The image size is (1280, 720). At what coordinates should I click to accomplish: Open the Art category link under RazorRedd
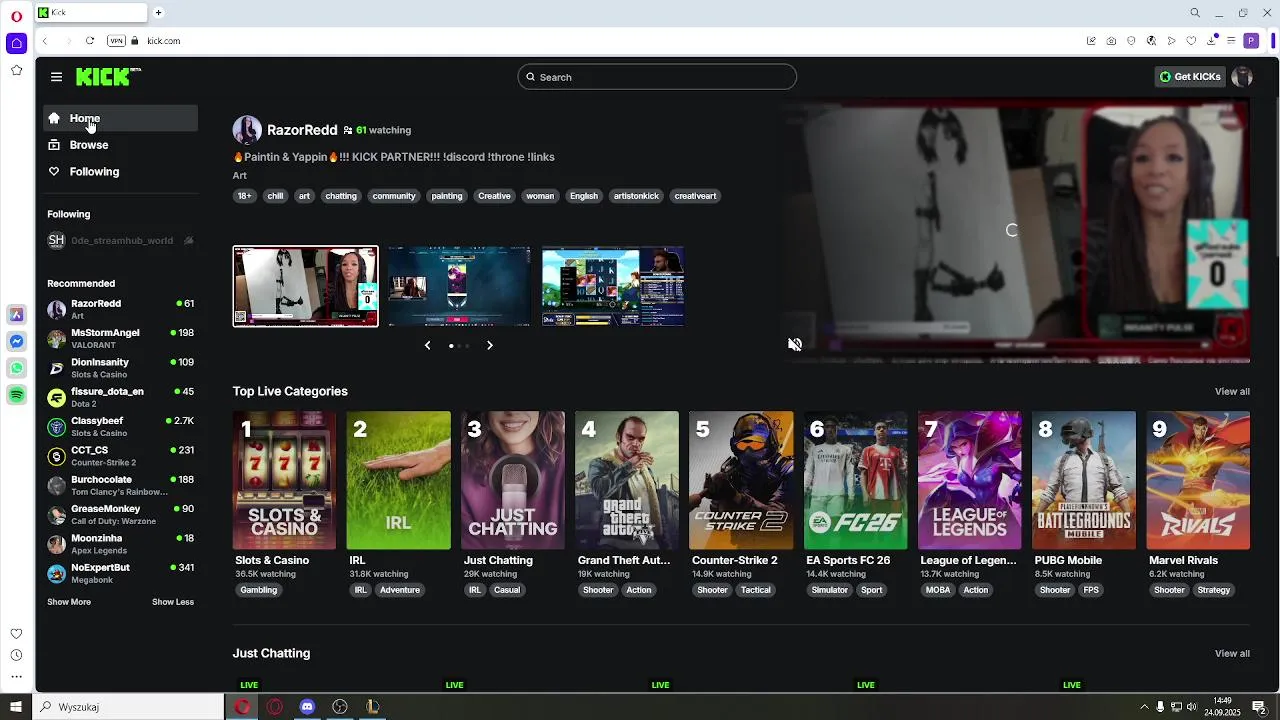click(x=240, y=176)
